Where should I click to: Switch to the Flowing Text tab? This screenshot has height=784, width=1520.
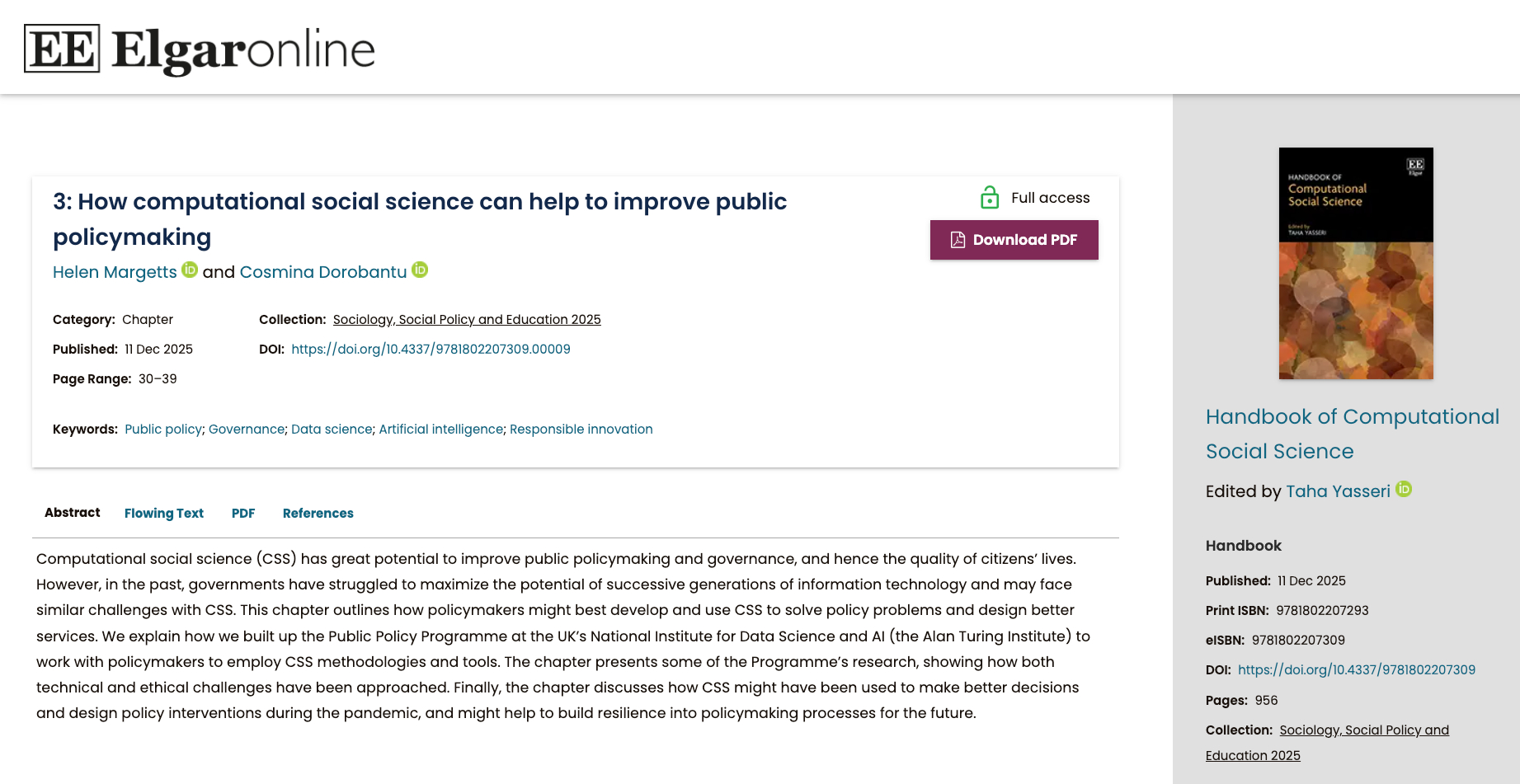(x=164, y=513)
